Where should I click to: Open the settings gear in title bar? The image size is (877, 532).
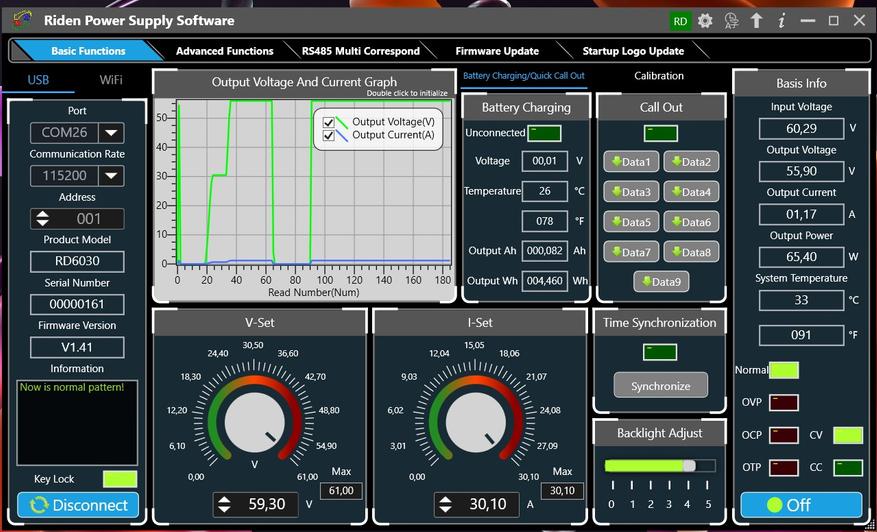[705, 20]
